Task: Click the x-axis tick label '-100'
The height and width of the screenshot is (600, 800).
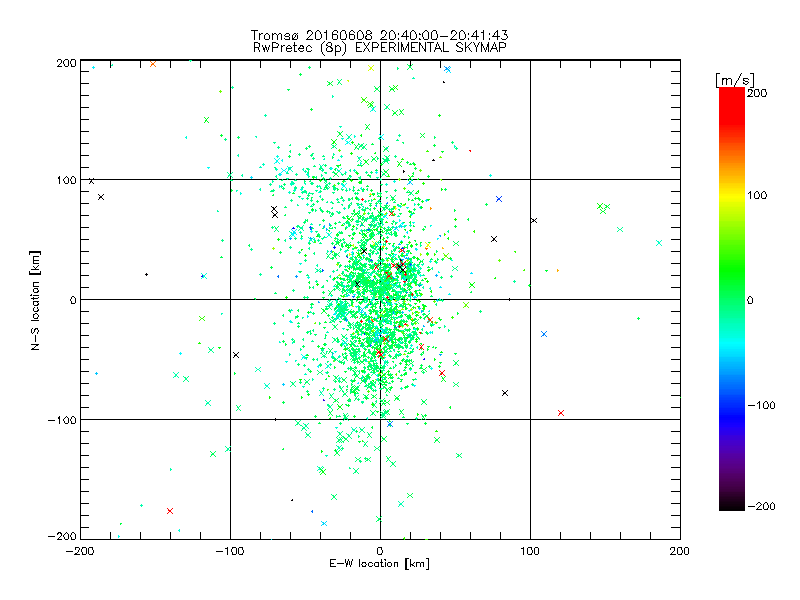Action: [x=230, y=551]
